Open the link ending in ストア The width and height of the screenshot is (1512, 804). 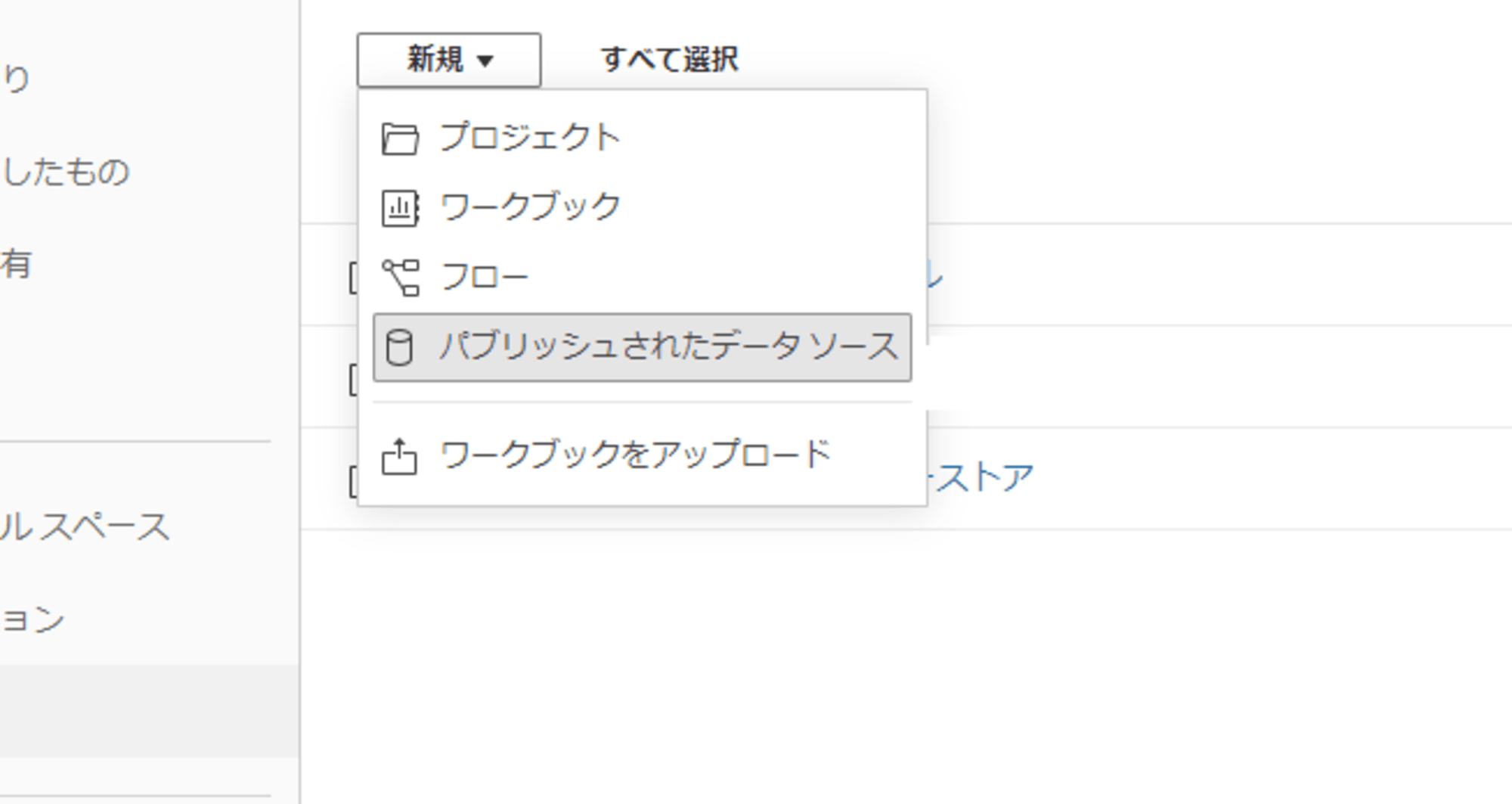pyautogui.click(x=981, y=478)
